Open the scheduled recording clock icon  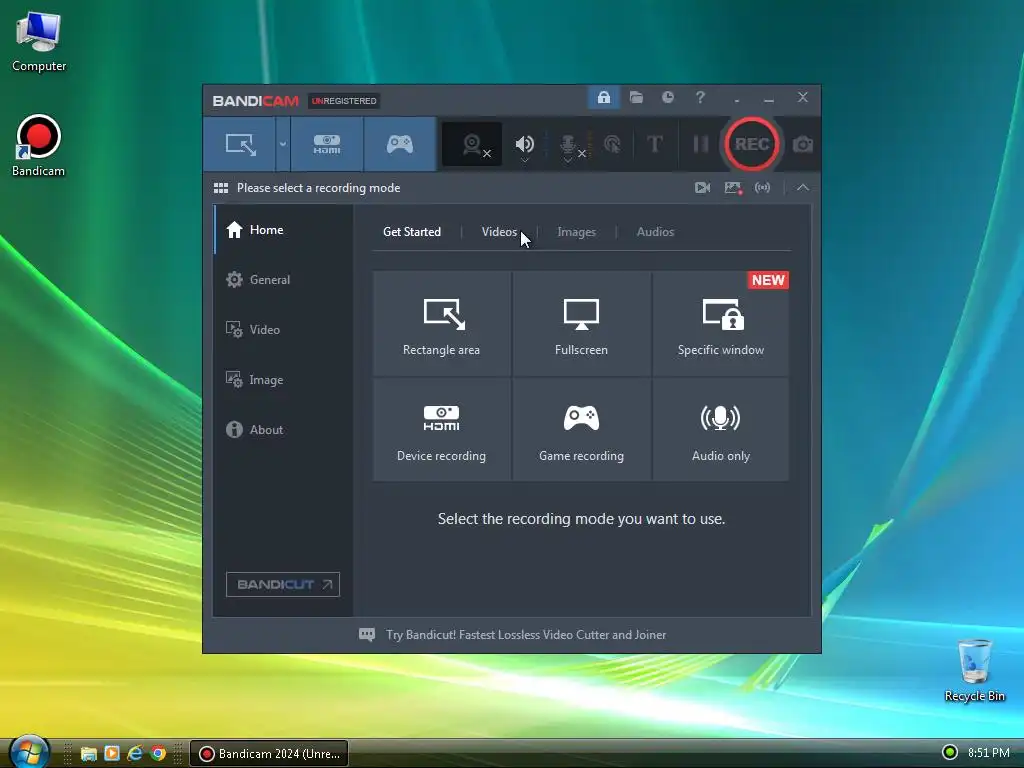pyautogui.click(x=667, y=97)
